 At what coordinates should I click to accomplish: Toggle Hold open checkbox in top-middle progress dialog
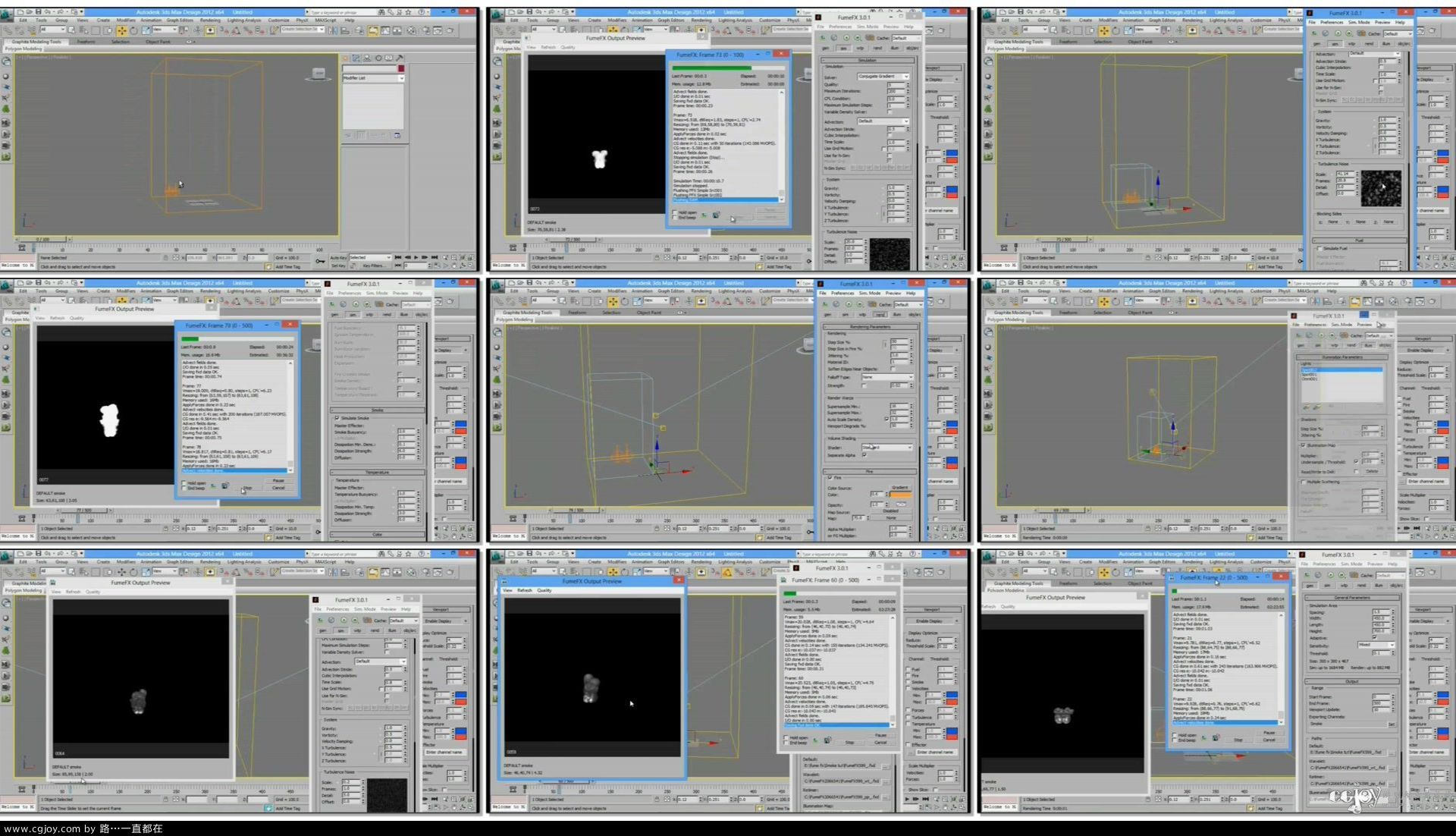(x=675, y=212)
